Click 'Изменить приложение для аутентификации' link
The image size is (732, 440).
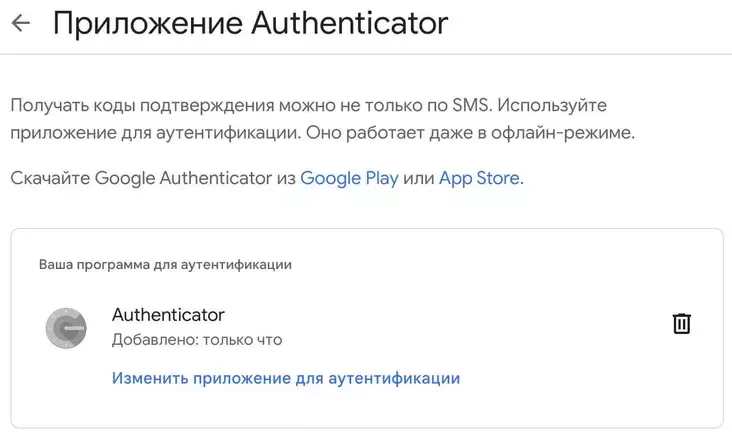tap(285, 378)
